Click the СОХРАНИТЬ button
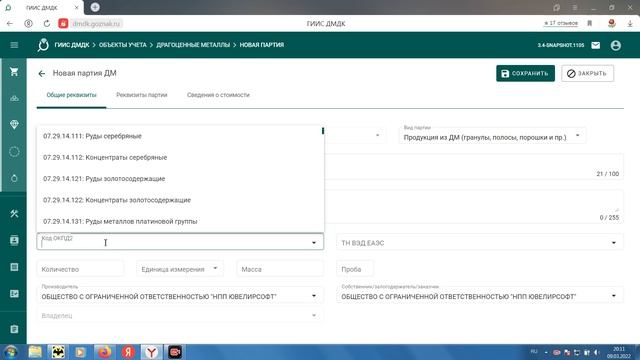 pos(525,73)
